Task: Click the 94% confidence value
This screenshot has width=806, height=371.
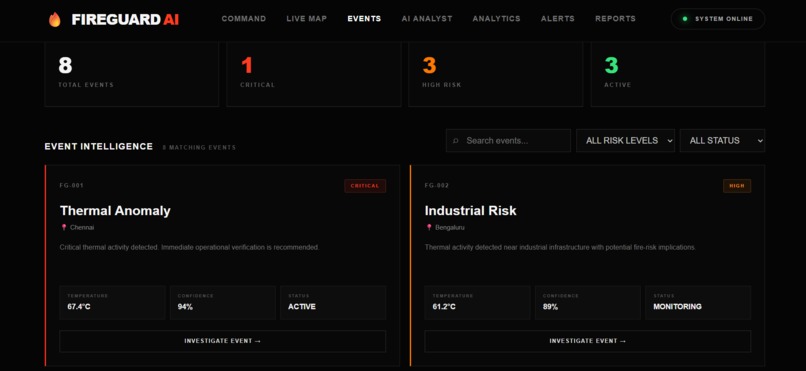Action: 185,307
